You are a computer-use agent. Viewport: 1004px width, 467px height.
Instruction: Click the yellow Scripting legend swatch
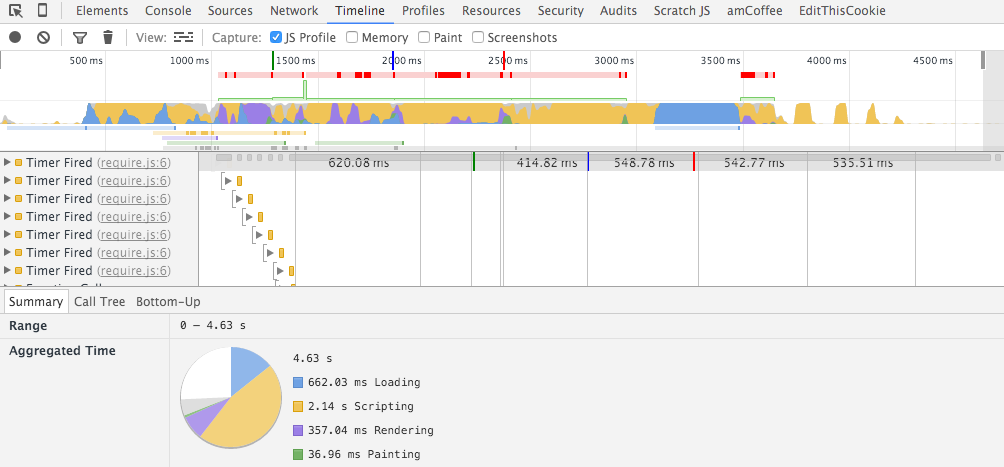298,406
